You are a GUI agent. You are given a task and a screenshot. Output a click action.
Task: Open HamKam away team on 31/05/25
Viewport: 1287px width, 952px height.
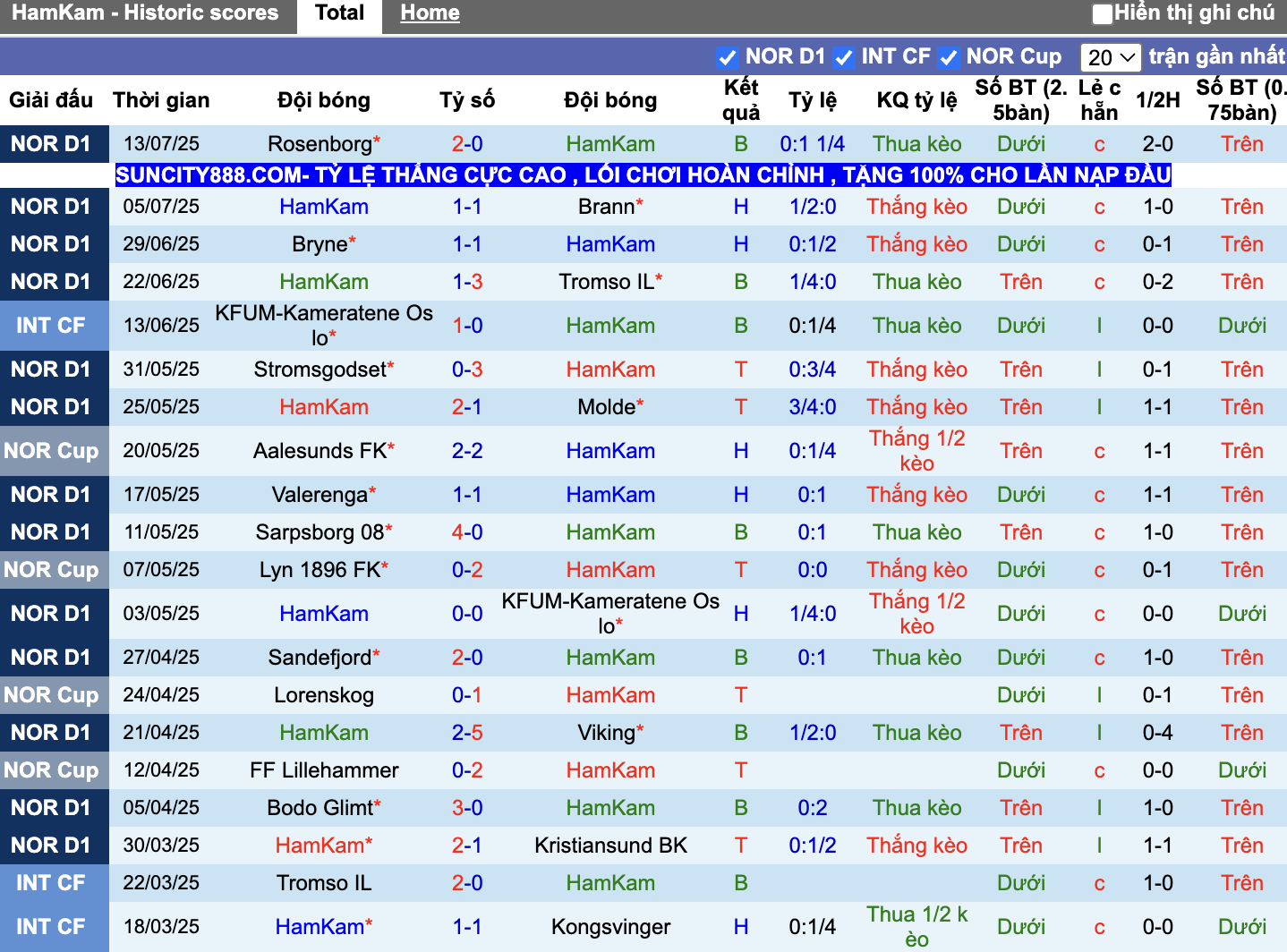(x=610, y=370)
